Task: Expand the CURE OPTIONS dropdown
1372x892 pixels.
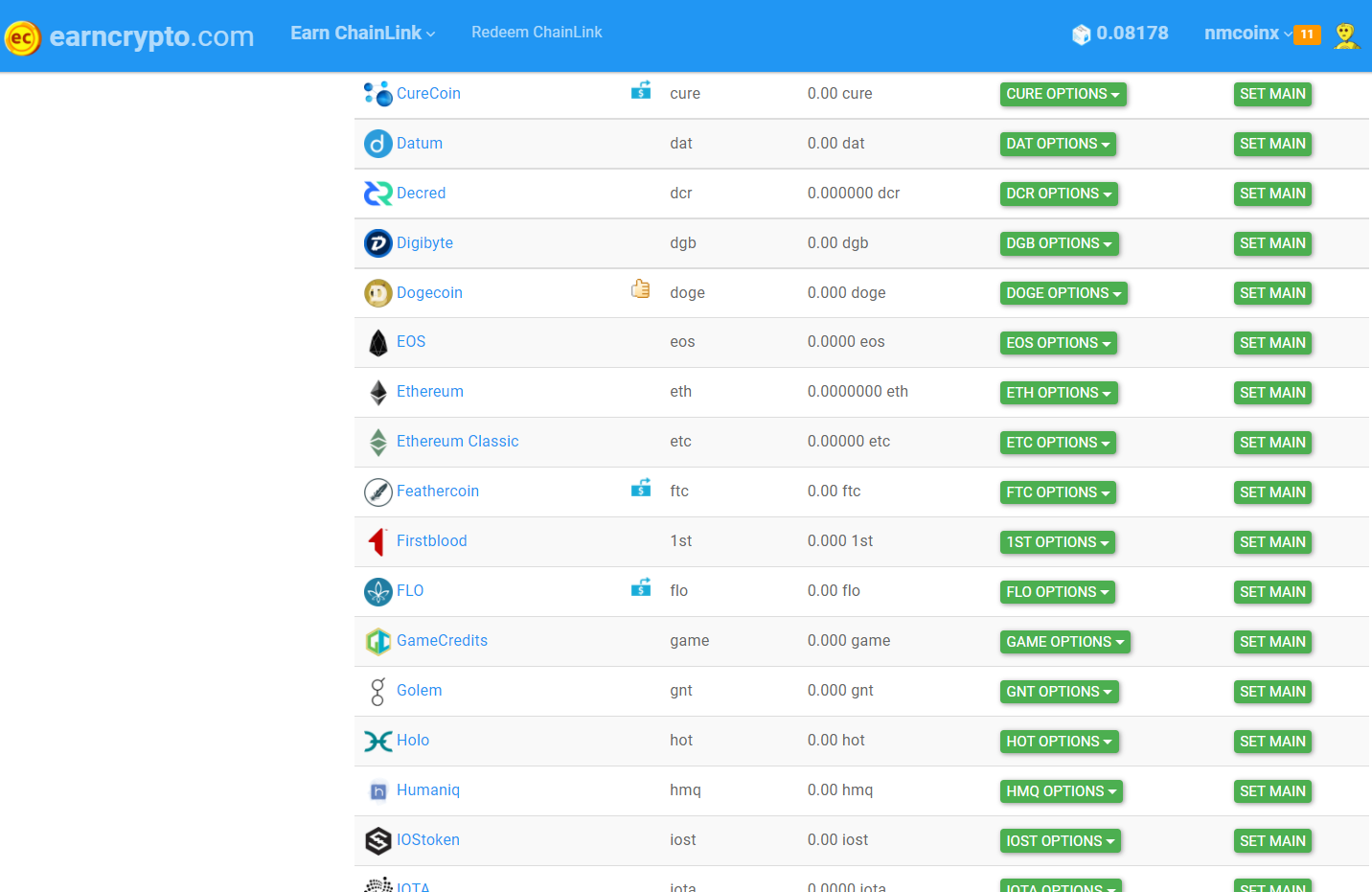Action: pos(1063,94)
